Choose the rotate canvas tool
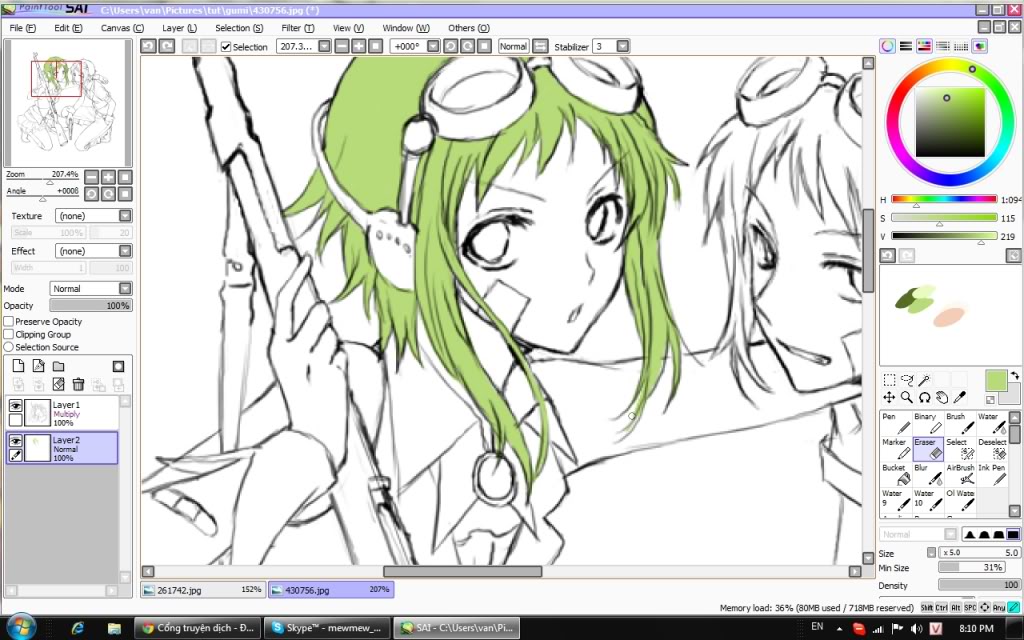 click(x=924, y=397)
